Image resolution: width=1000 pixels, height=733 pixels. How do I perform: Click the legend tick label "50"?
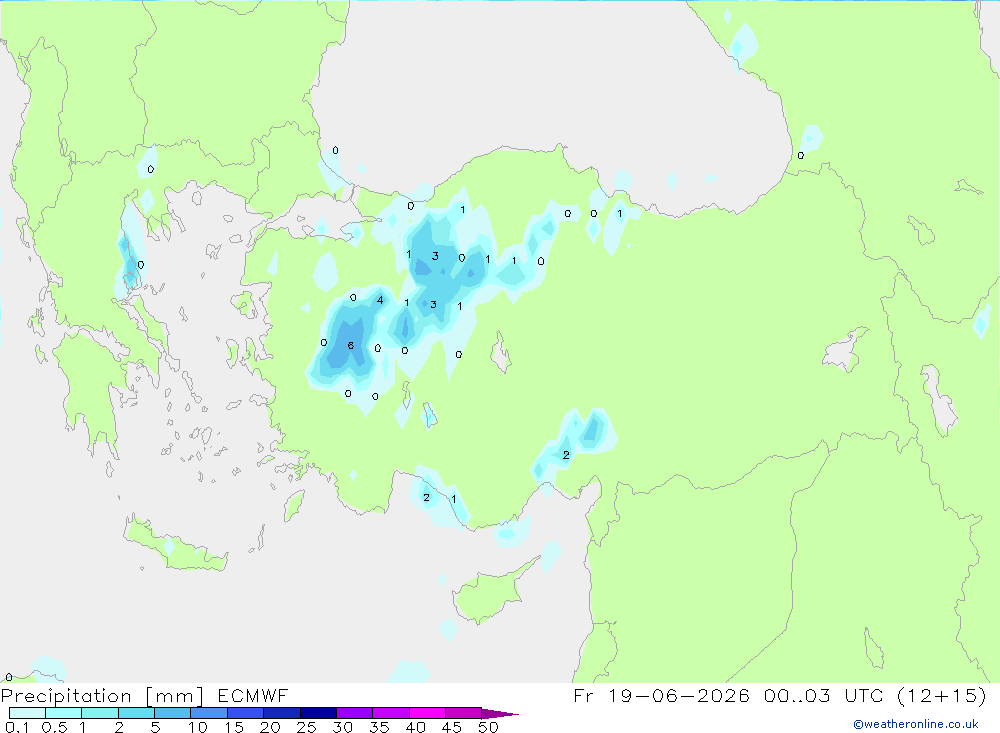tap(488, 727)
